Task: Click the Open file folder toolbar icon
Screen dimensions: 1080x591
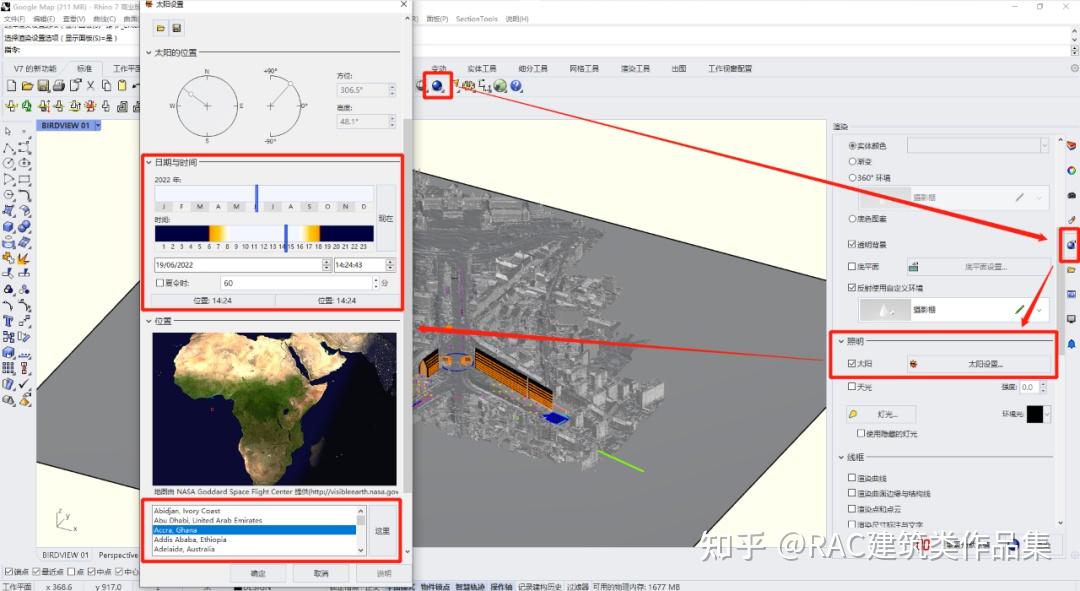Action: [x=27, y=85]
